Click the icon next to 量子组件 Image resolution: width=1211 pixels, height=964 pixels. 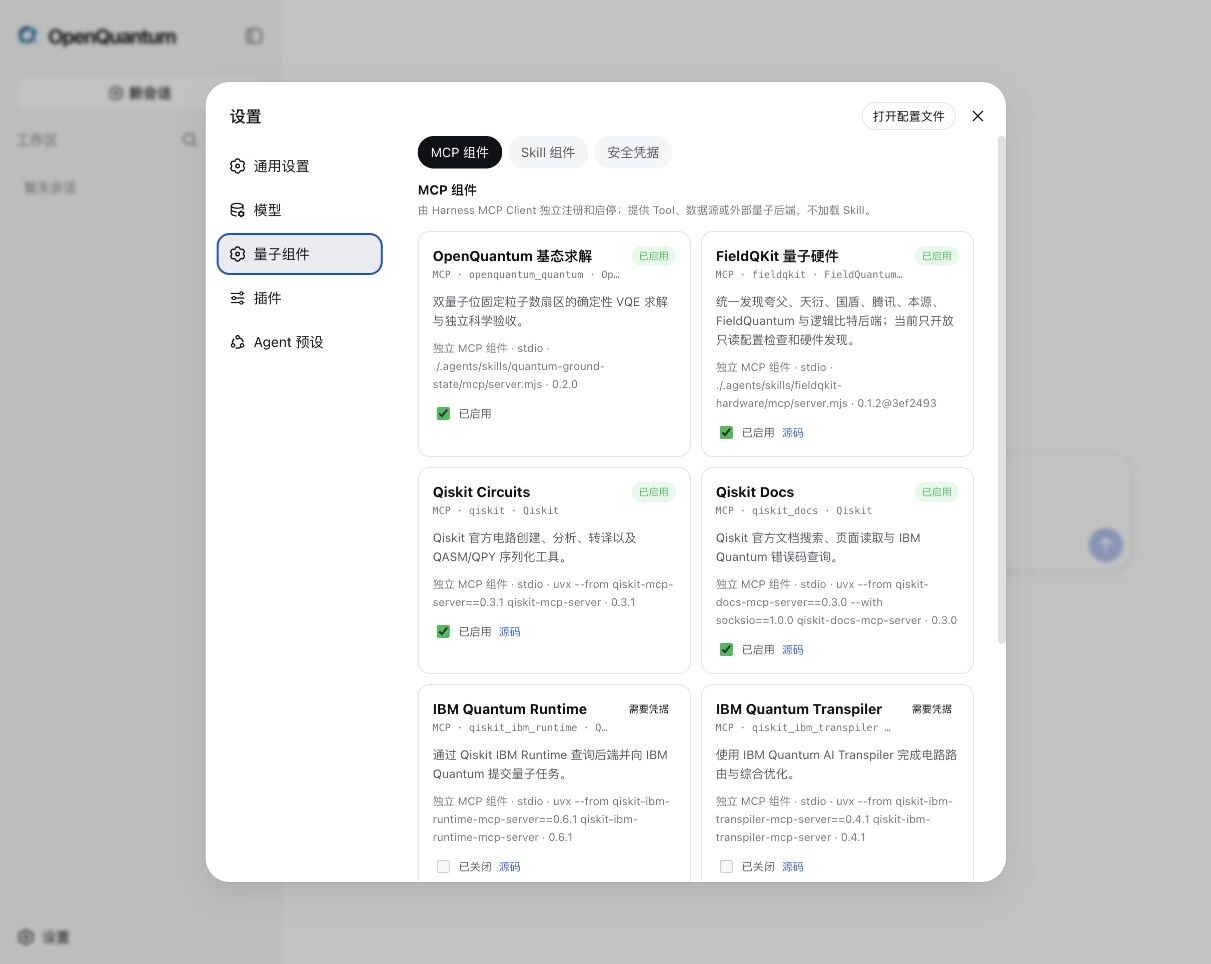click(x=237, y=254)
